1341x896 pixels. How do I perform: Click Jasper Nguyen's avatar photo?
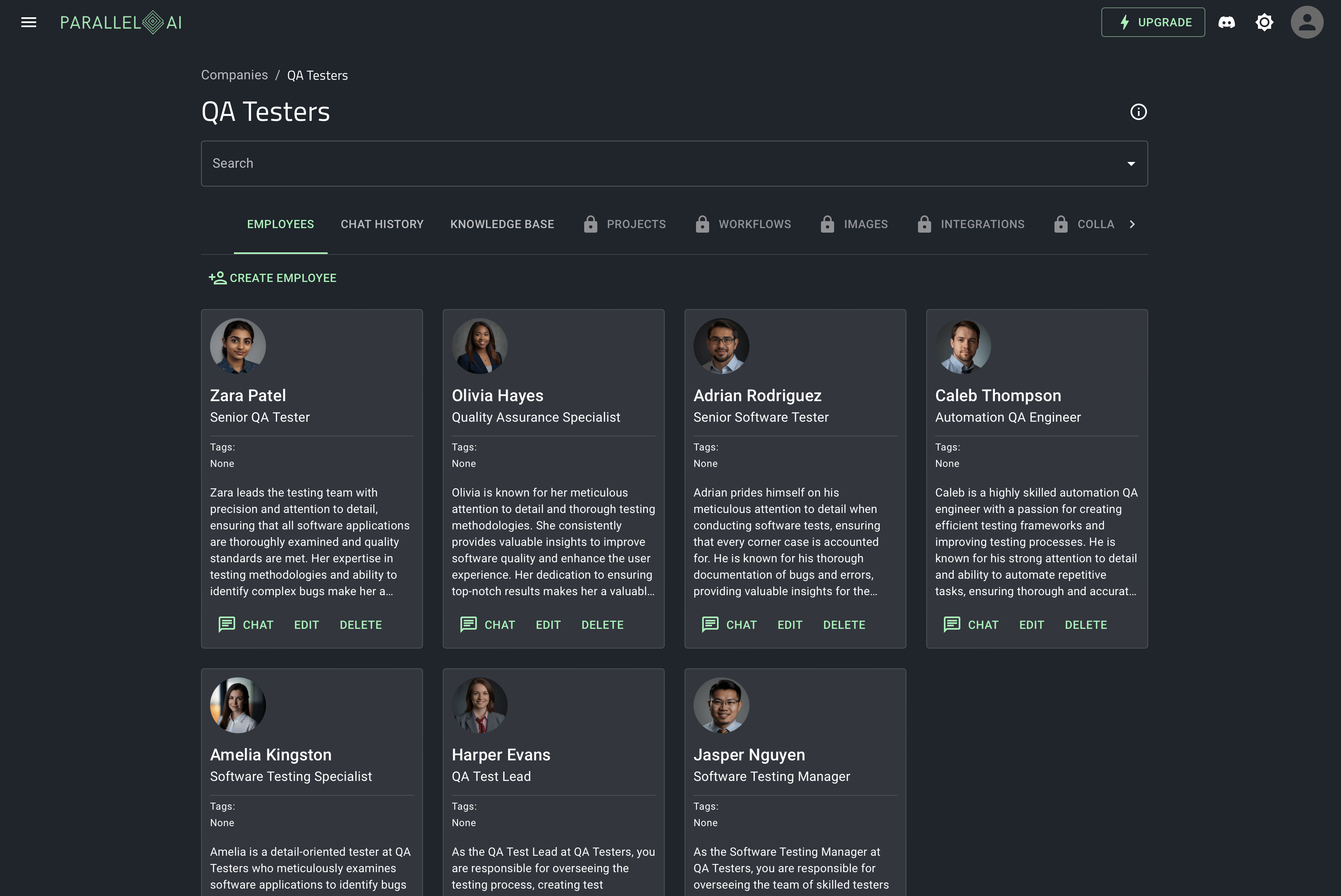721,705
